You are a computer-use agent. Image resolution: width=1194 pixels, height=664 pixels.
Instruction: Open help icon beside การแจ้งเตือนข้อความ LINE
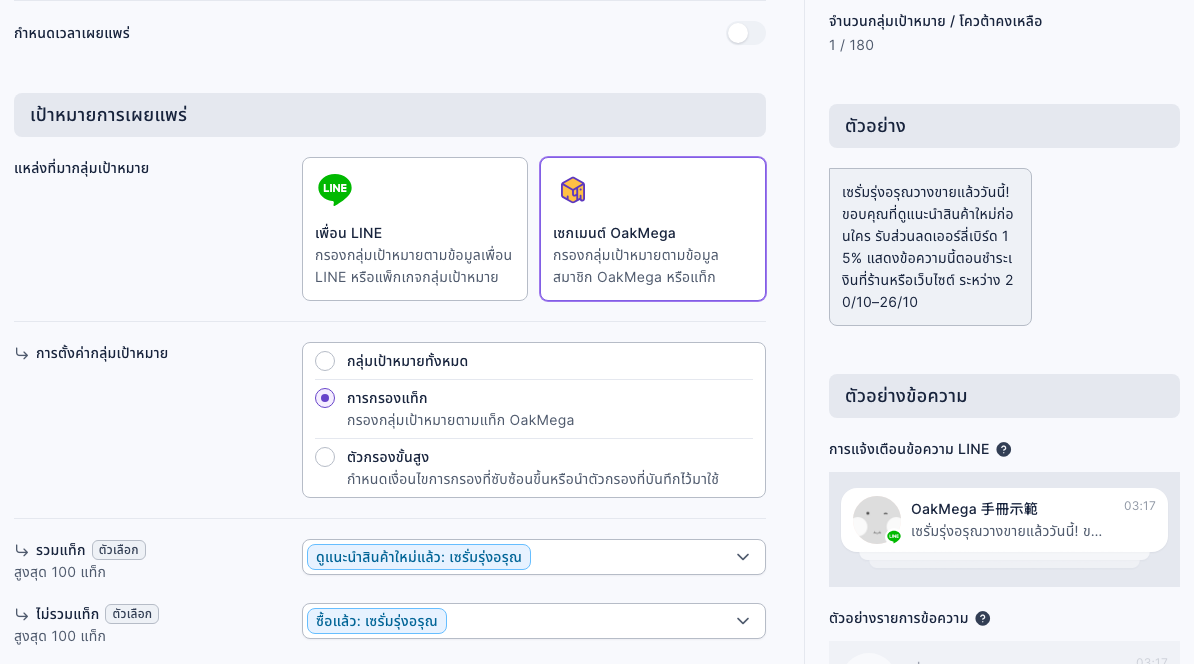click(1004, 449)
